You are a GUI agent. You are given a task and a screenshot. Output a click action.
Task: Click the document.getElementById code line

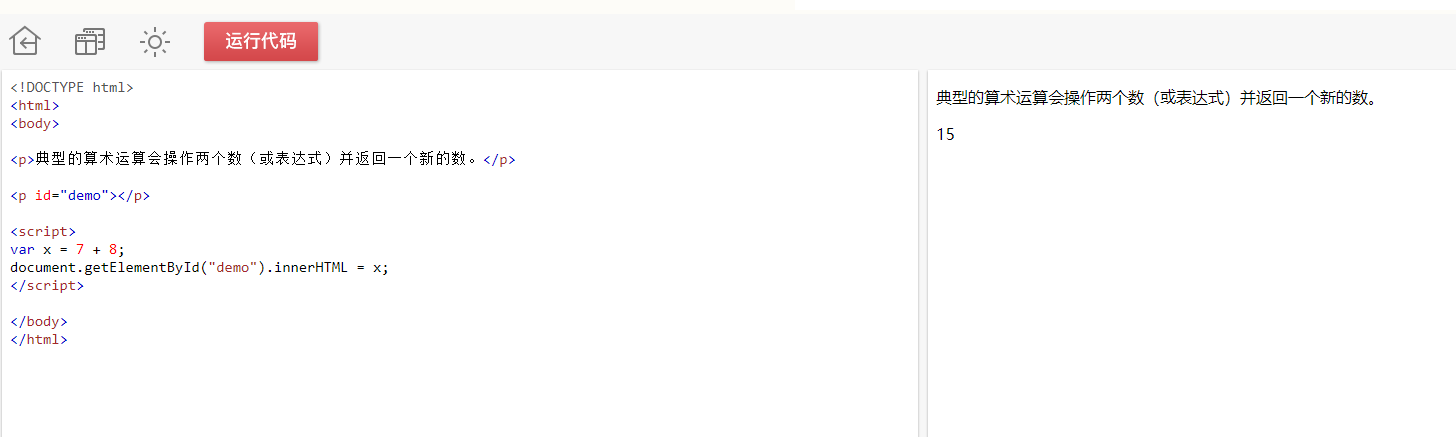pos(199,267)
